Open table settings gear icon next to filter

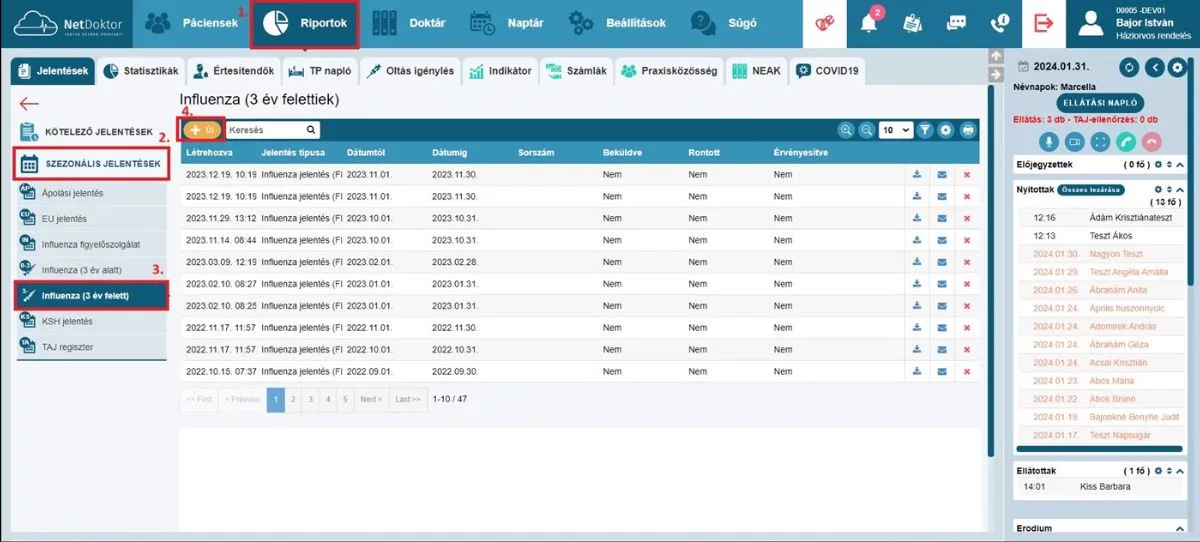click(946, 130)
